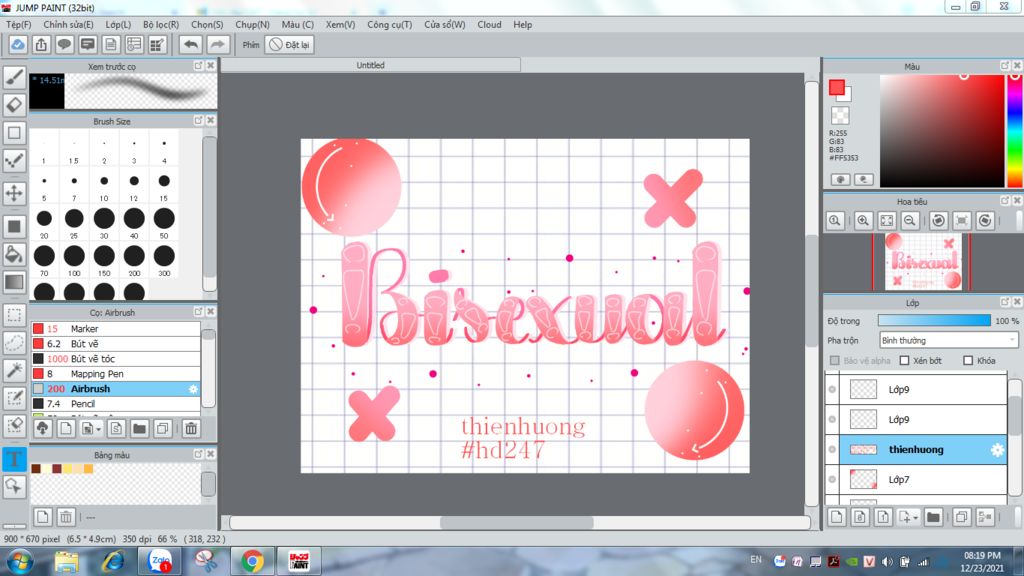The height and width of the screenshot is (576, 1024).
Task: Click the transparent color swatch
Action: coord(840,116)
